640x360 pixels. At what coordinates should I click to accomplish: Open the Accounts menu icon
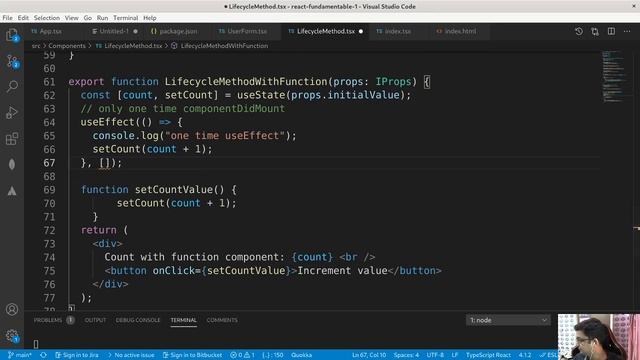[x=12, y=309]
